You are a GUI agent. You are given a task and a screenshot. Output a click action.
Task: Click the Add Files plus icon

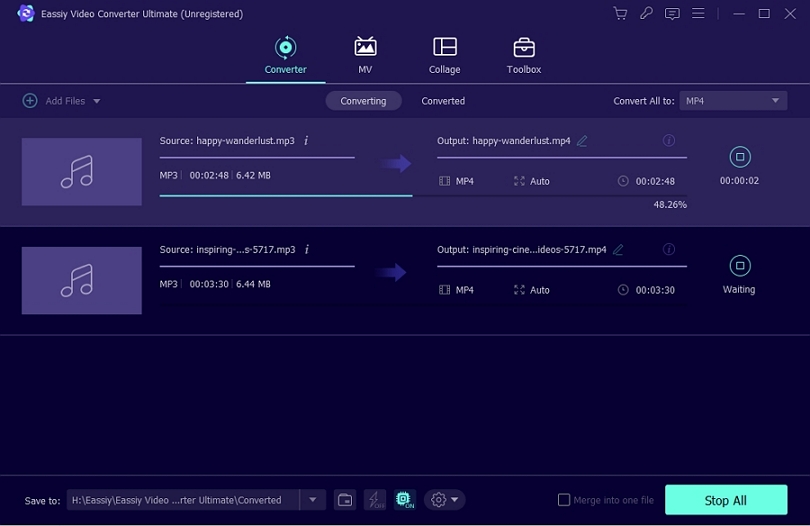click(30, 101)
